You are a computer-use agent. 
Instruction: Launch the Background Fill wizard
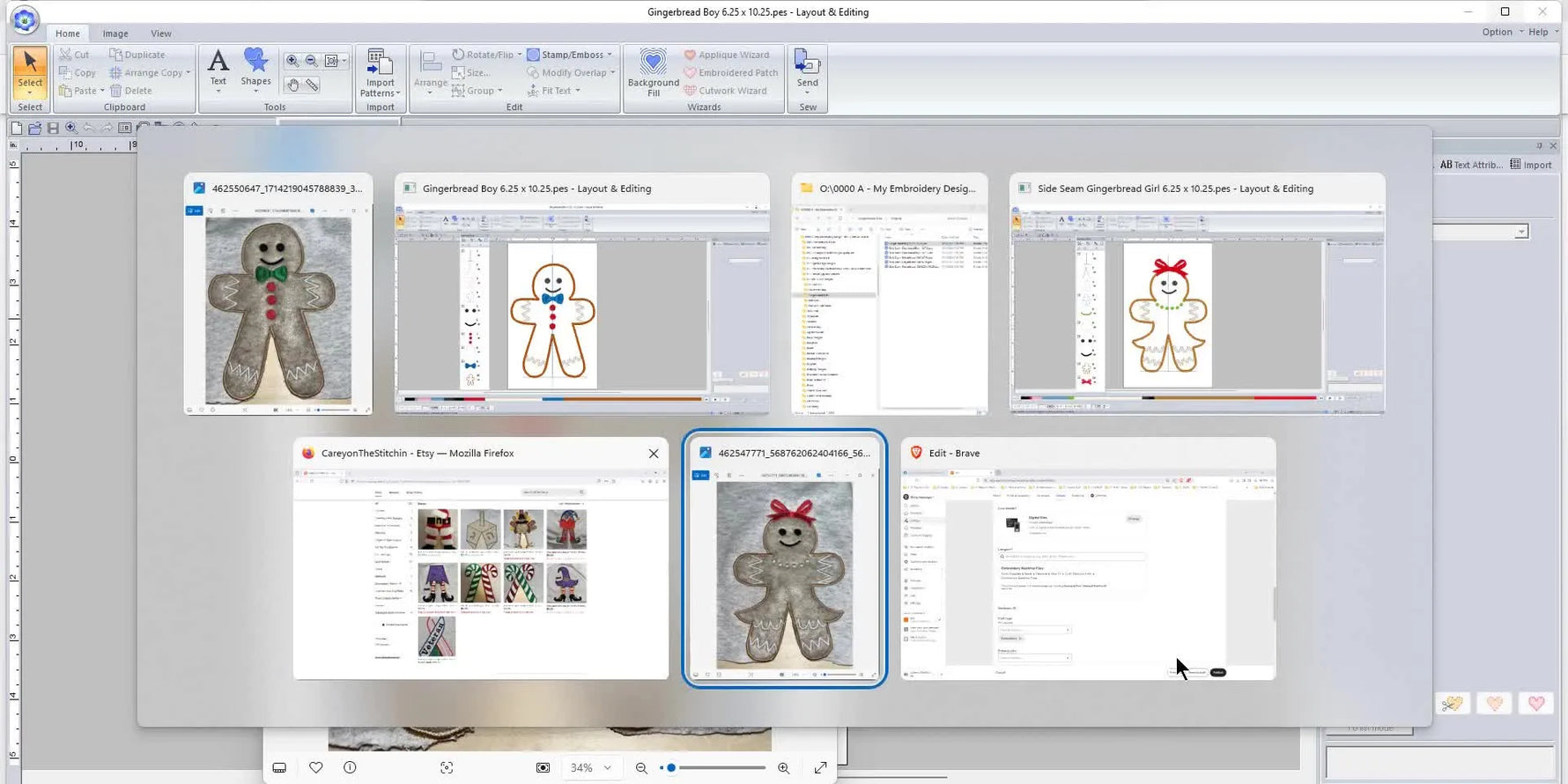[653, 70]
